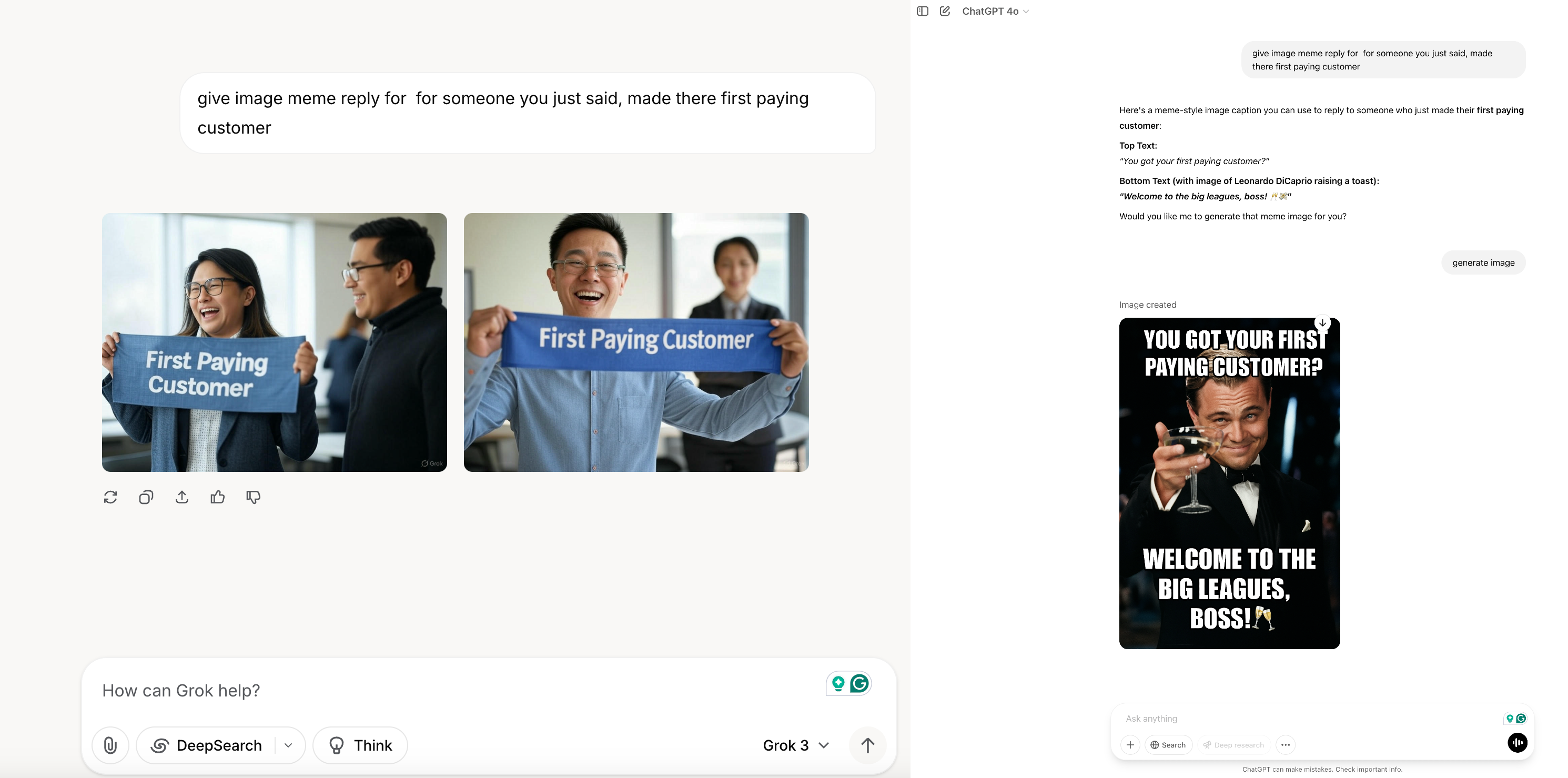Share the Grok response via upload icon

pyautogui.click(x=182, y=497)
